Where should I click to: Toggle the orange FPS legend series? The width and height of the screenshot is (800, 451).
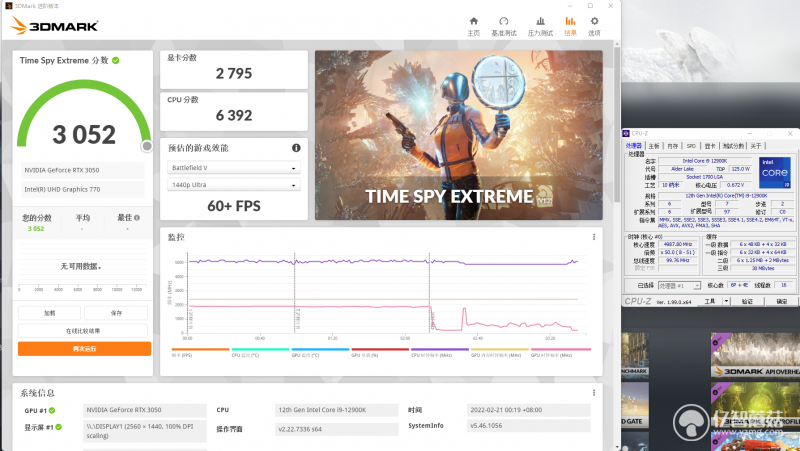201,352
